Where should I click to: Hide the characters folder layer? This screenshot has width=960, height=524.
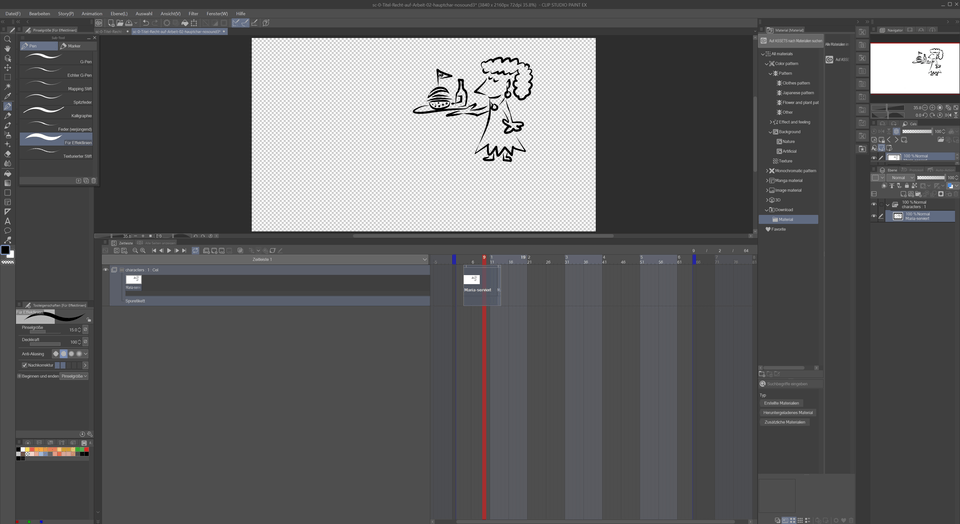(874, 204)
